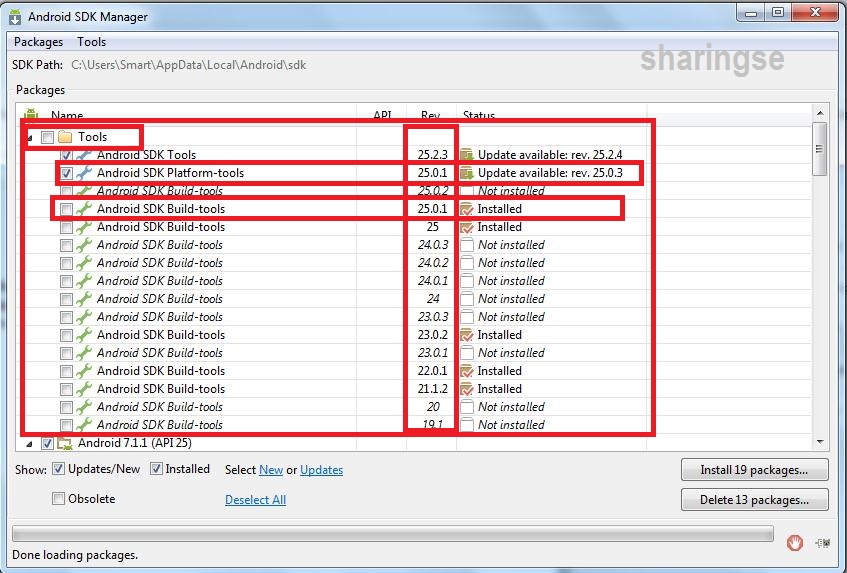Click the loading progress bar
Screen dimensions: 847x573
(393, 534)
